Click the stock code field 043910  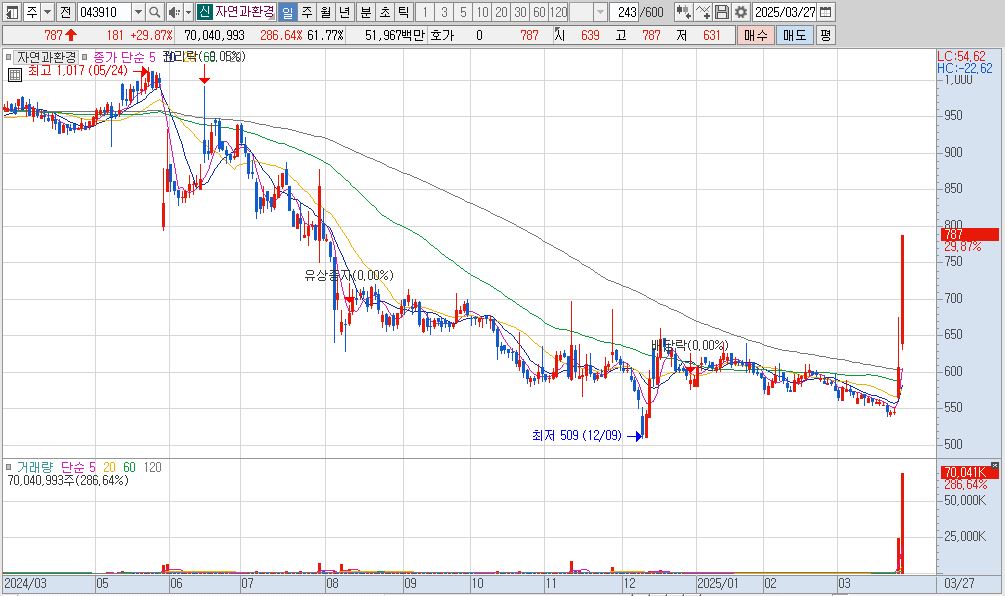pyautogui.click(x=104, y=12)
